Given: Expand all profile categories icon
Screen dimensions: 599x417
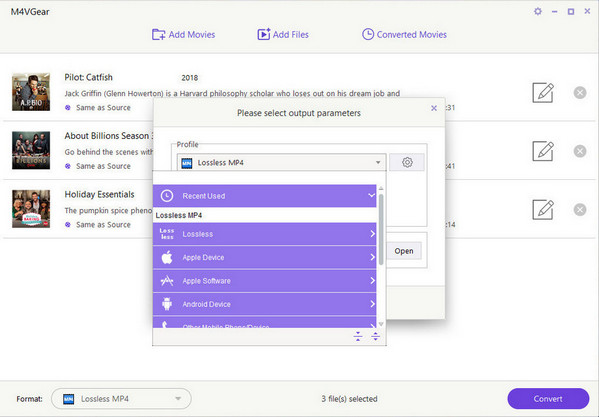Looking at the screenshot, I should (375, 336).
